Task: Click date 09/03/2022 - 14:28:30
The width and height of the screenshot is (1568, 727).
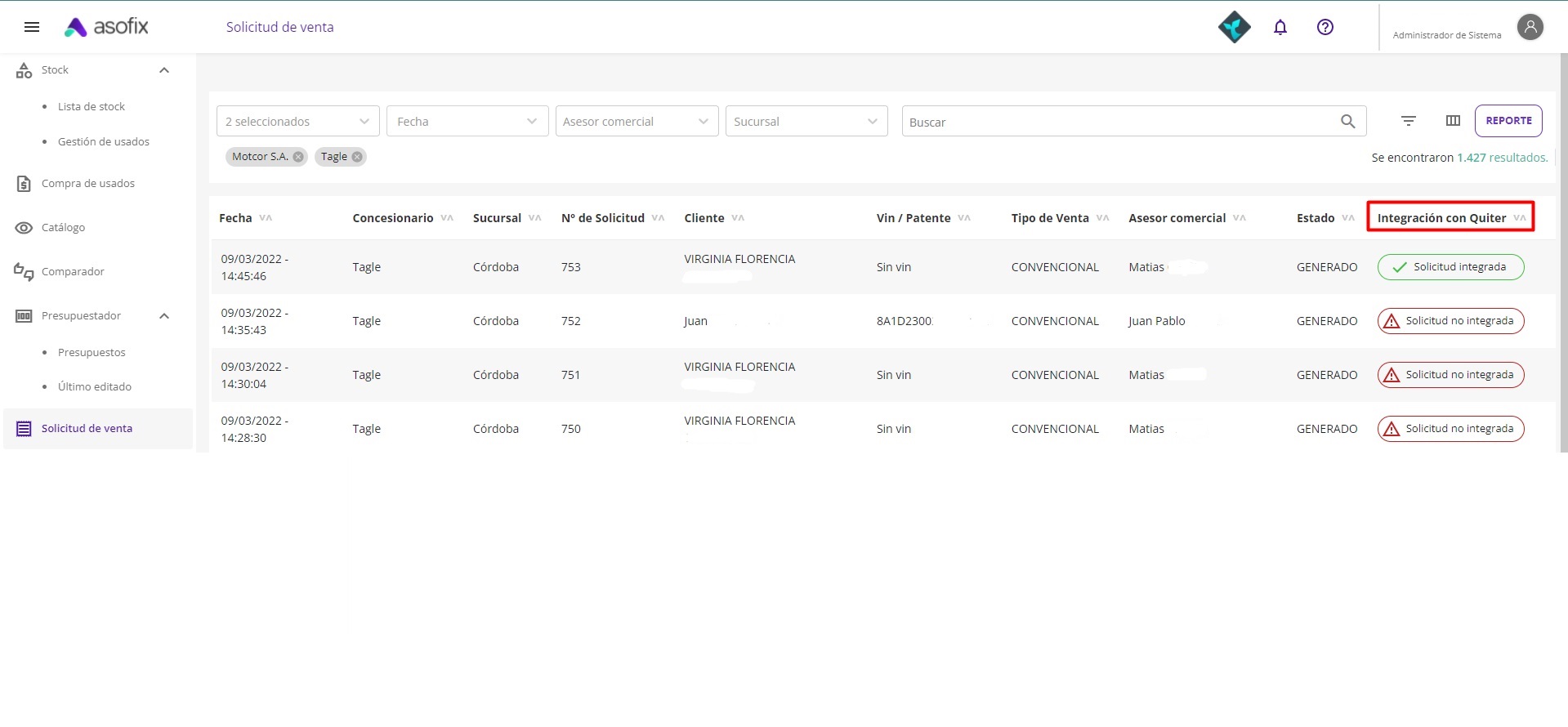Action: [x=255, y=429]
